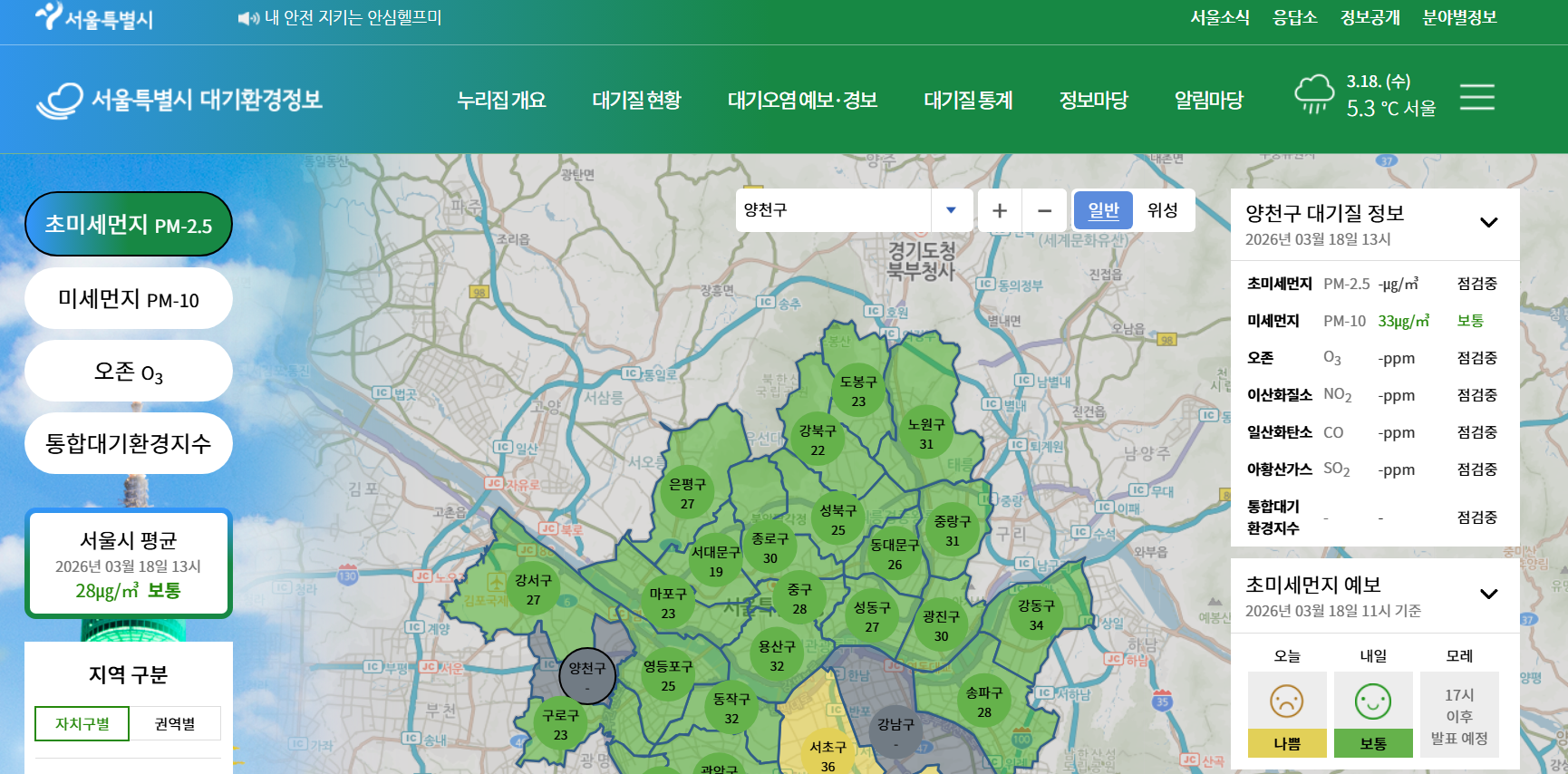Collapse the 양천구 대기질 정보 panel
The width and height of the screenshot is (1568, 774).
1488,222
